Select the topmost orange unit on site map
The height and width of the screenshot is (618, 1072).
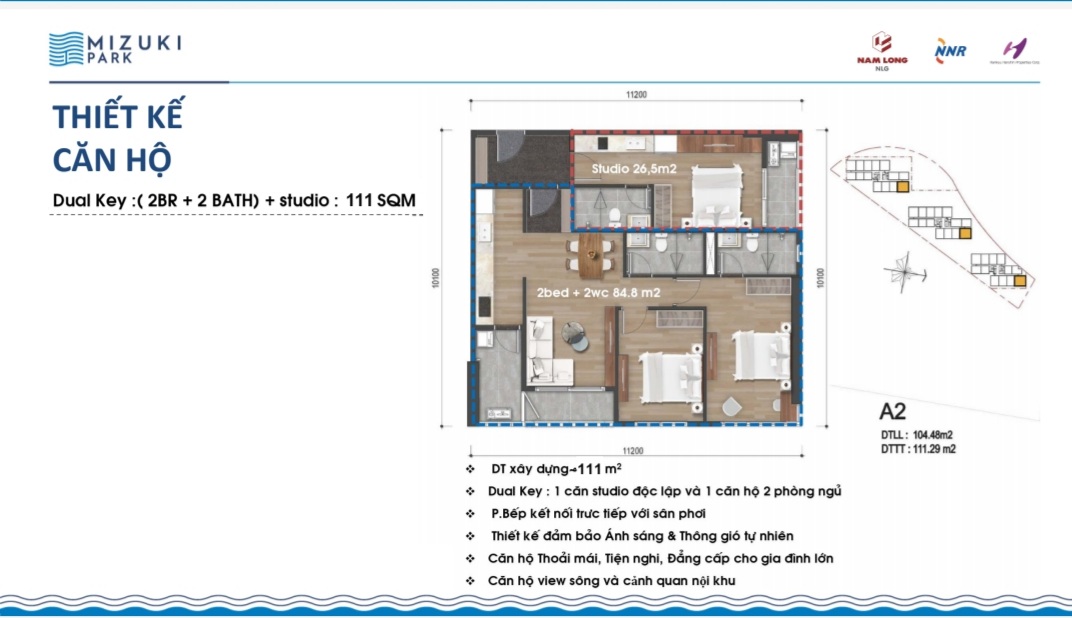click(902, 186)
